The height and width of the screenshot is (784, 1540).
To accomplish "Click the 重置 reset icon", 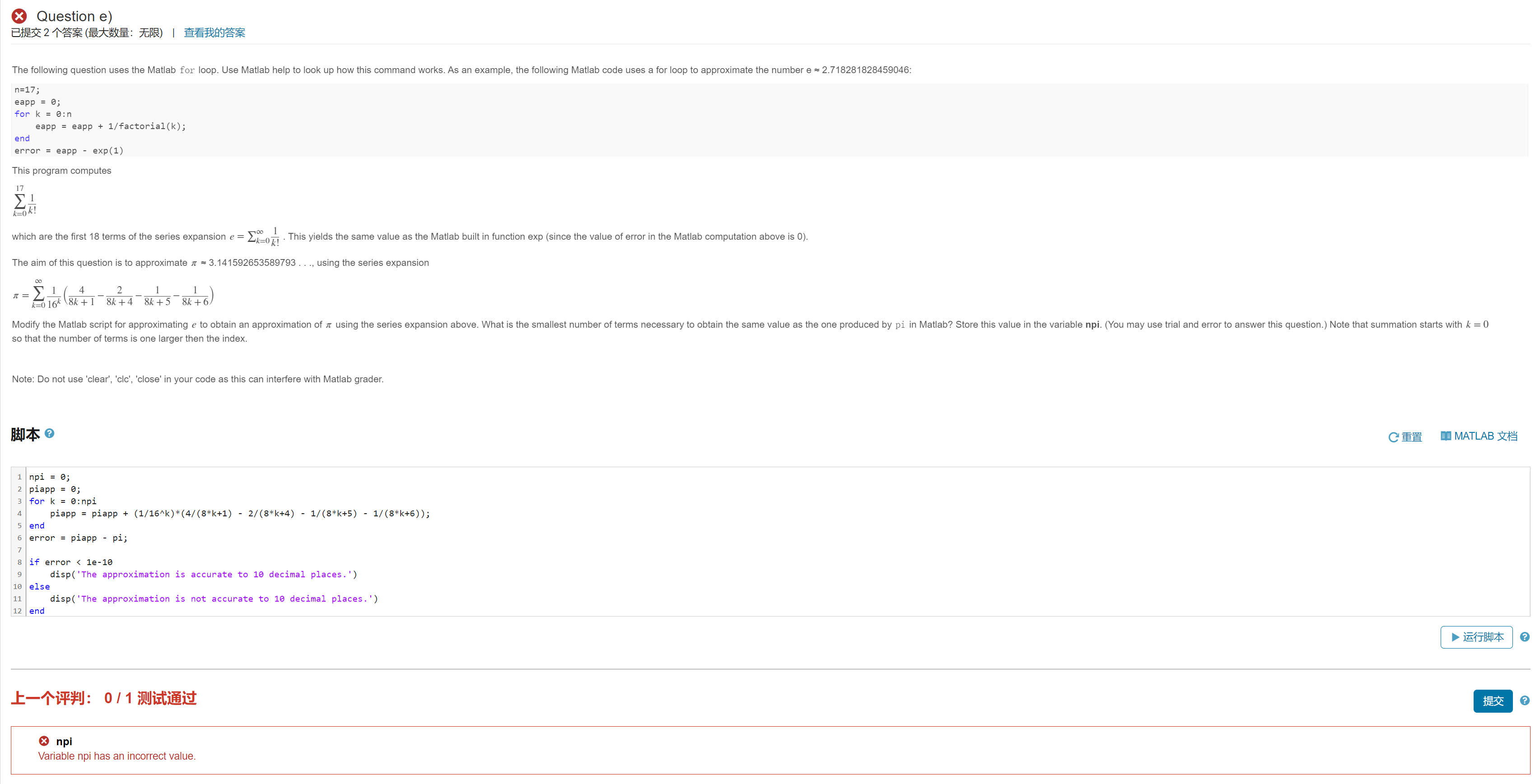I will coord(1393,437).
